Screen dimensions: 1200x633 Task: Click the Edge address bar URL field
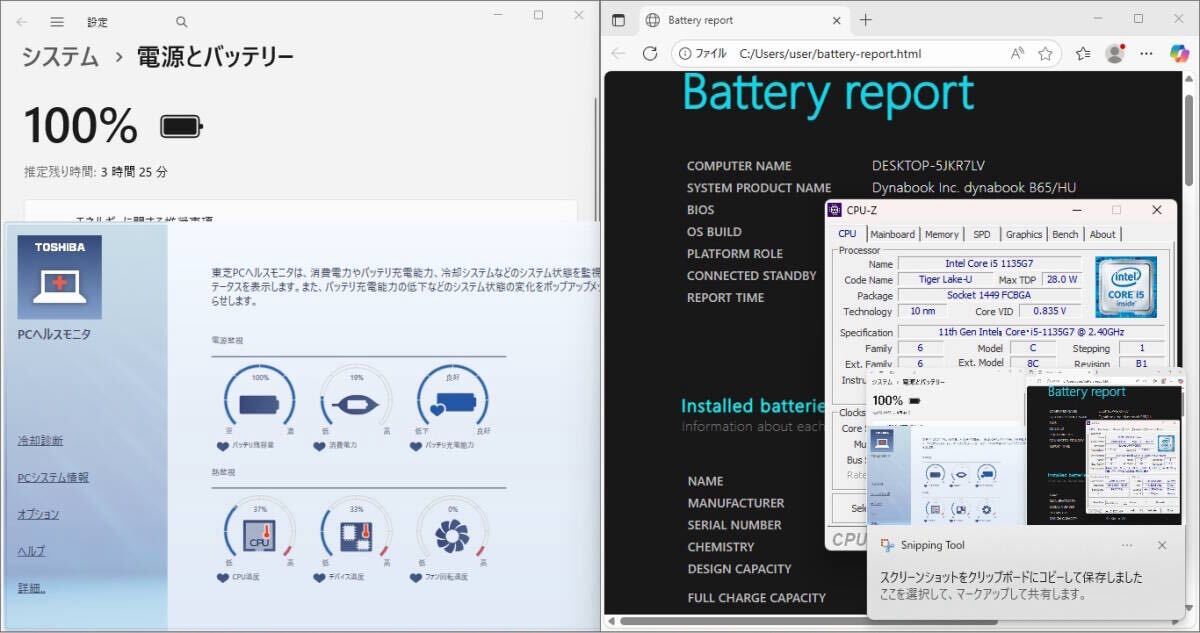830,54
